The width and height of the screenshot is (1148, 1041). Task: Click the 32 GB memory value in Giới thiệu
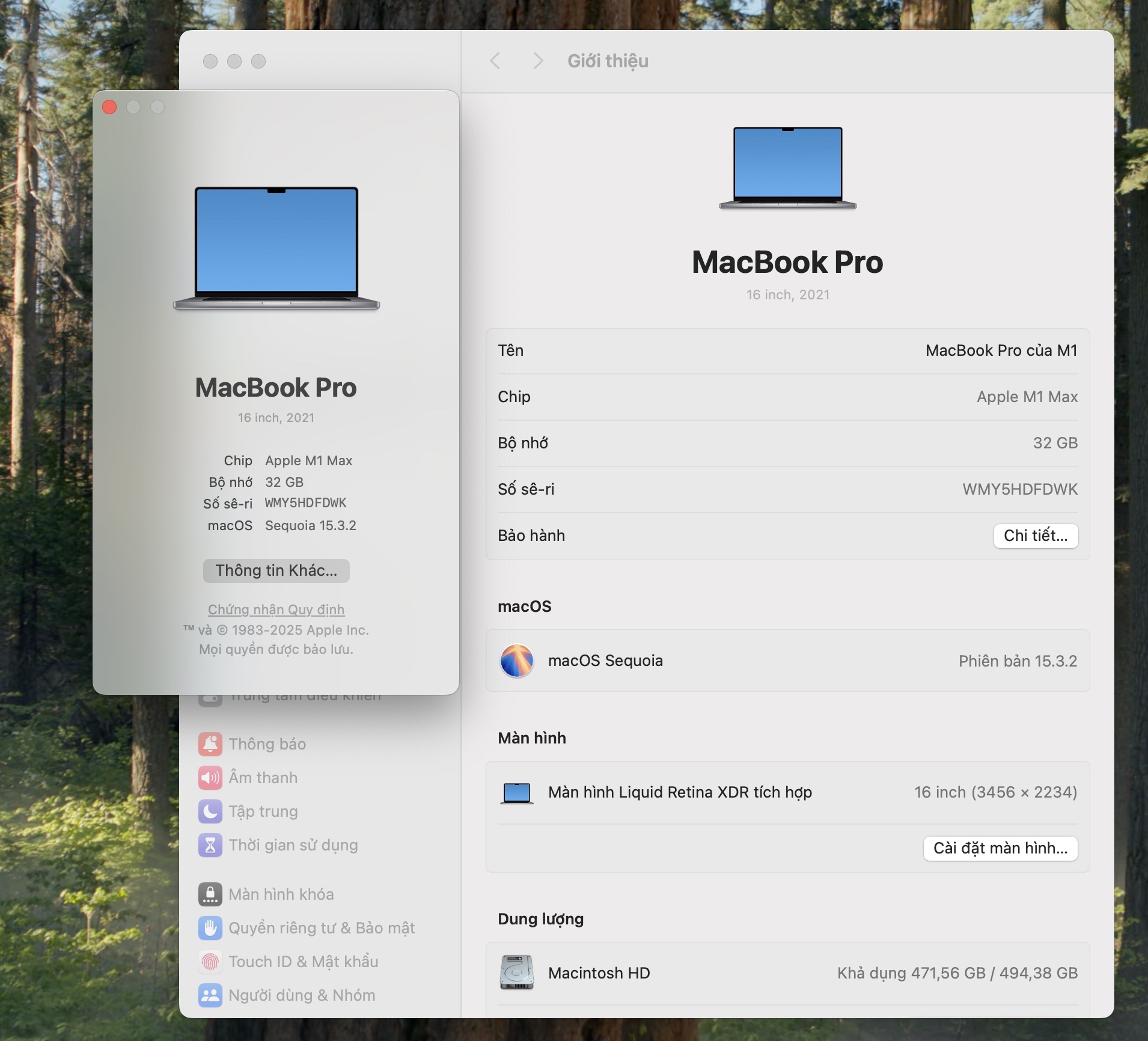coord(1055,443)
